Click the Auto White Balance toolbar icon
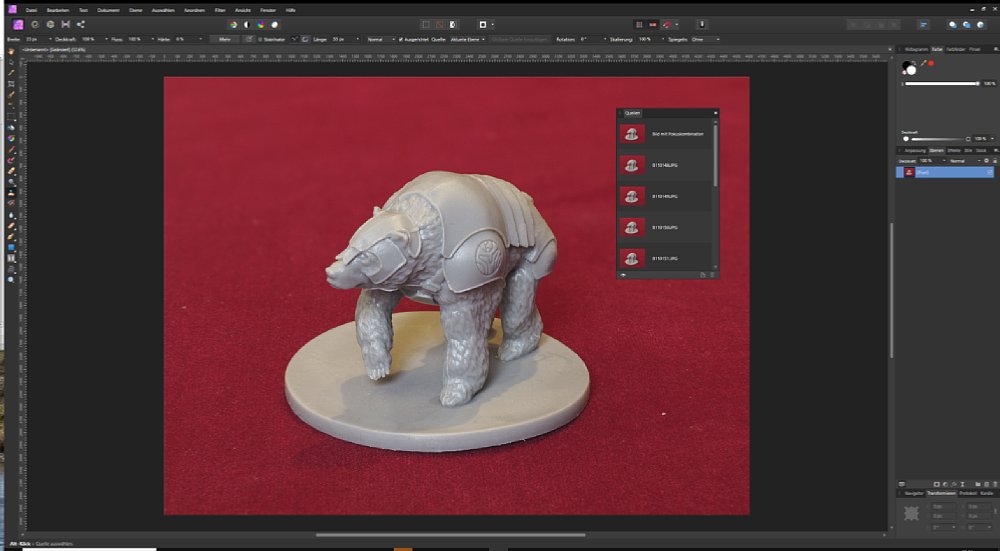The width and height of the screenshot is (1000, 551). [275, 23]
